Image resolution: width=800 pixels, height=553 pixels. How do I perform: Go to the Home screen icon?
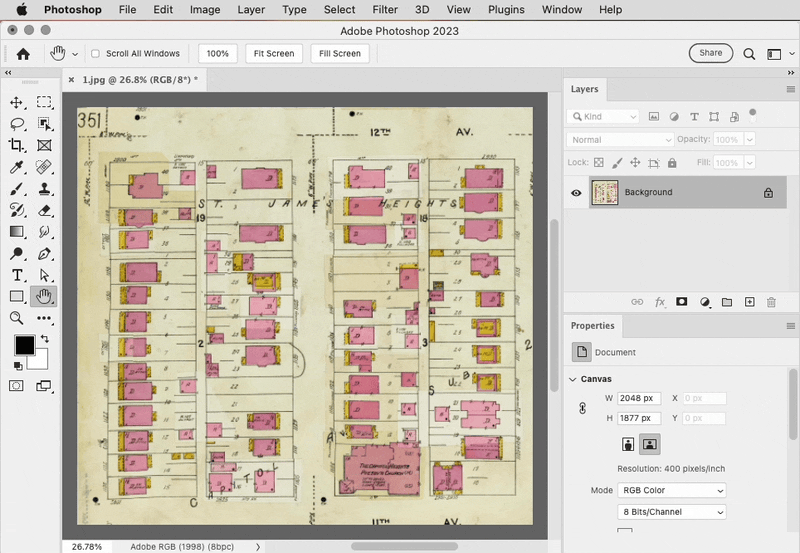coord(23,54)
